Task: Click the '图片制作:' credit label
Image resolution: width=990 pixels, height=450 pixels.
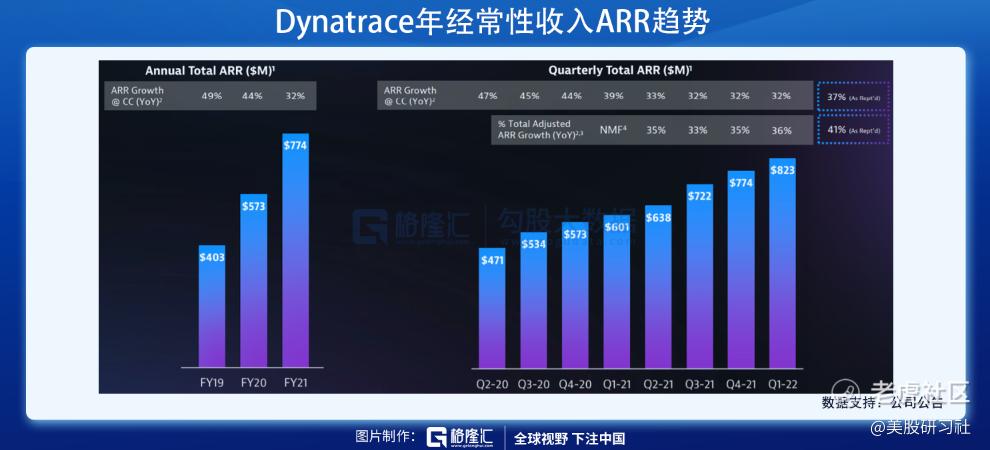Action: click(385, 437)
